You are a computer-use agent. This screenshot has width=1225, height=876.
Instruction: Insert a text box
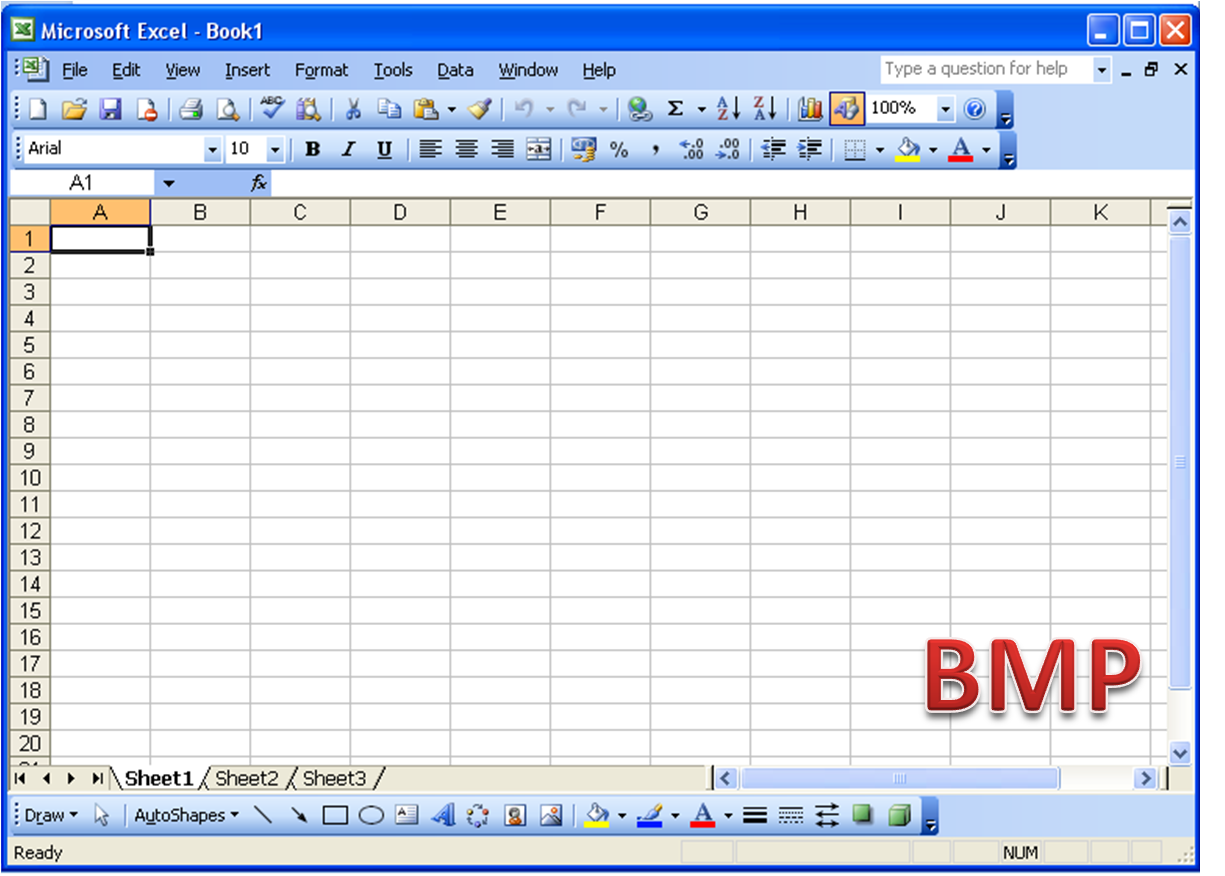pyautogui.click(x=407, y=816)
